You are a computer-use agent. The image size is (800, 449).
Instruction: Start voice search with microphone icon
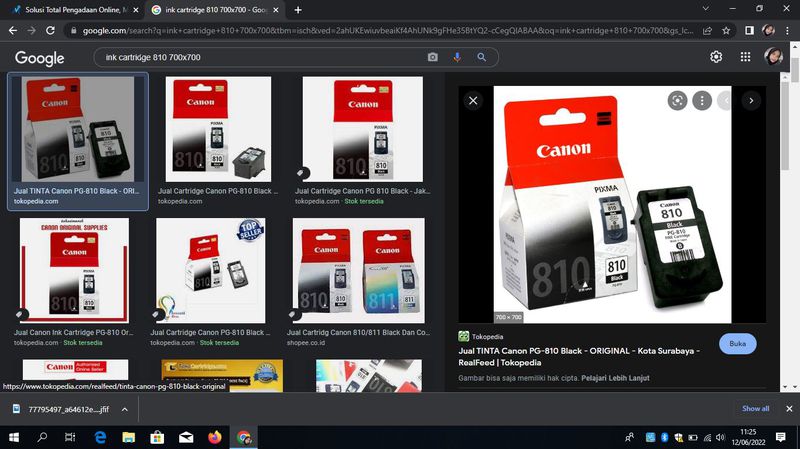(457, 57)
